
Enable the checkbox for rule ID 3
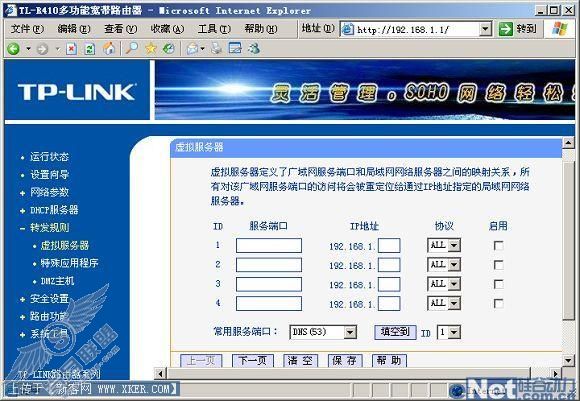[x=498, y=284]
